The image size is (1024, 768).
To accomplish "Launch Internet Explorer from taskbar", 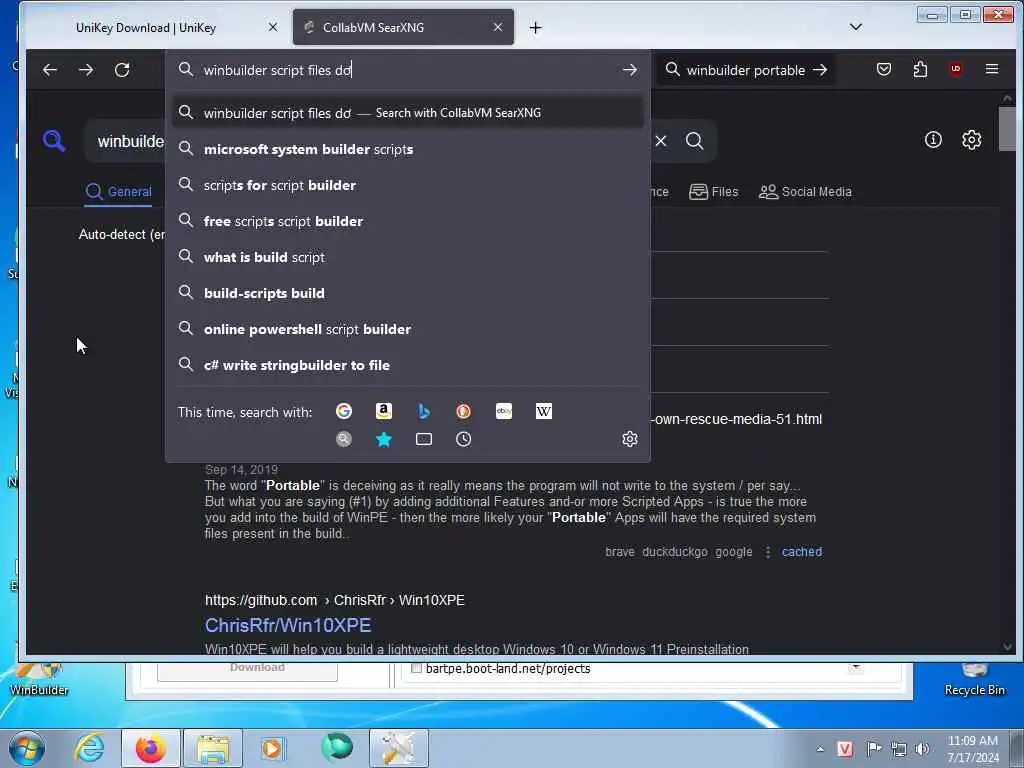I will coord(89,748).
